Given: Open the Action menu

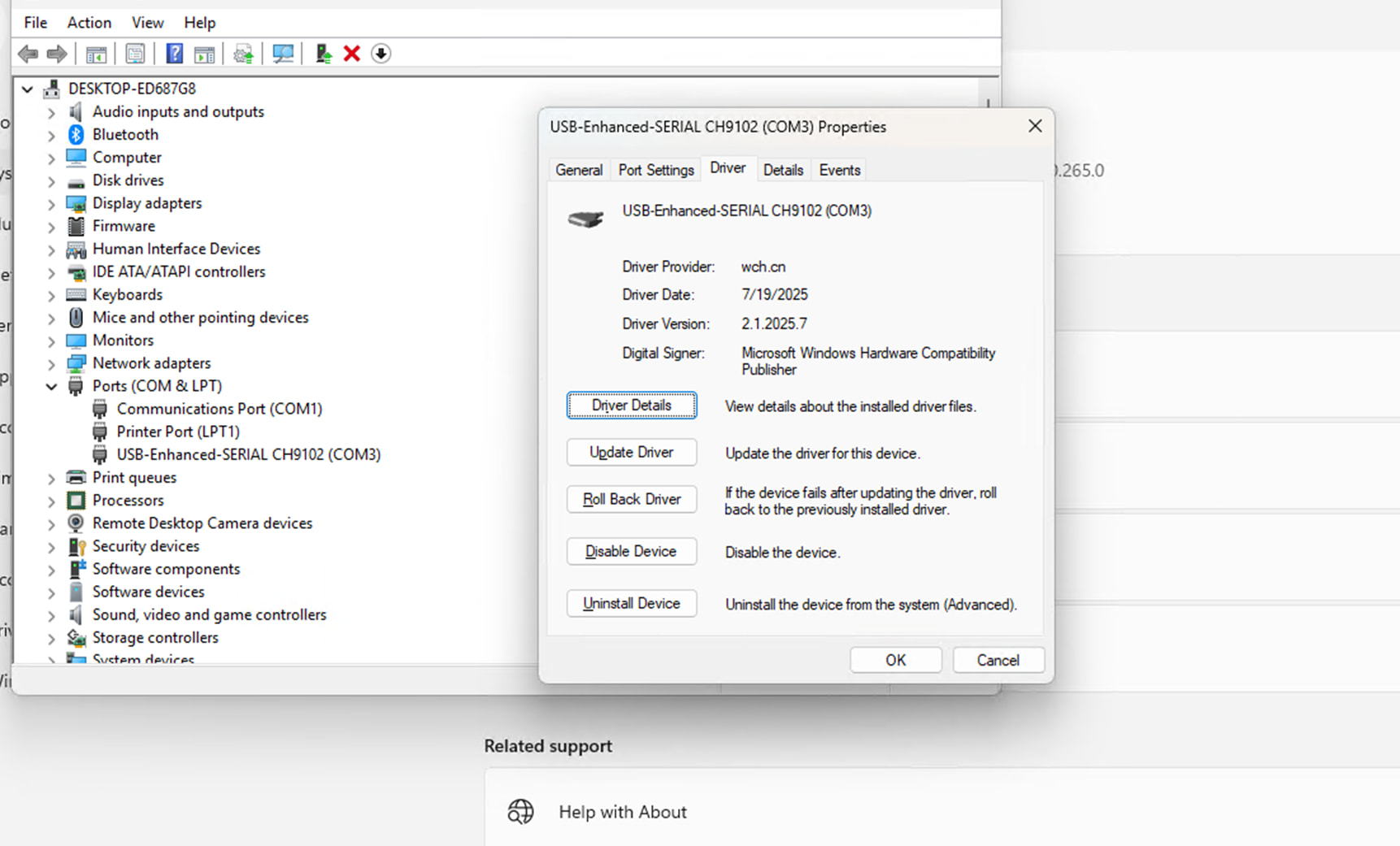Looking at the screenshot, I should coord(89,23).
